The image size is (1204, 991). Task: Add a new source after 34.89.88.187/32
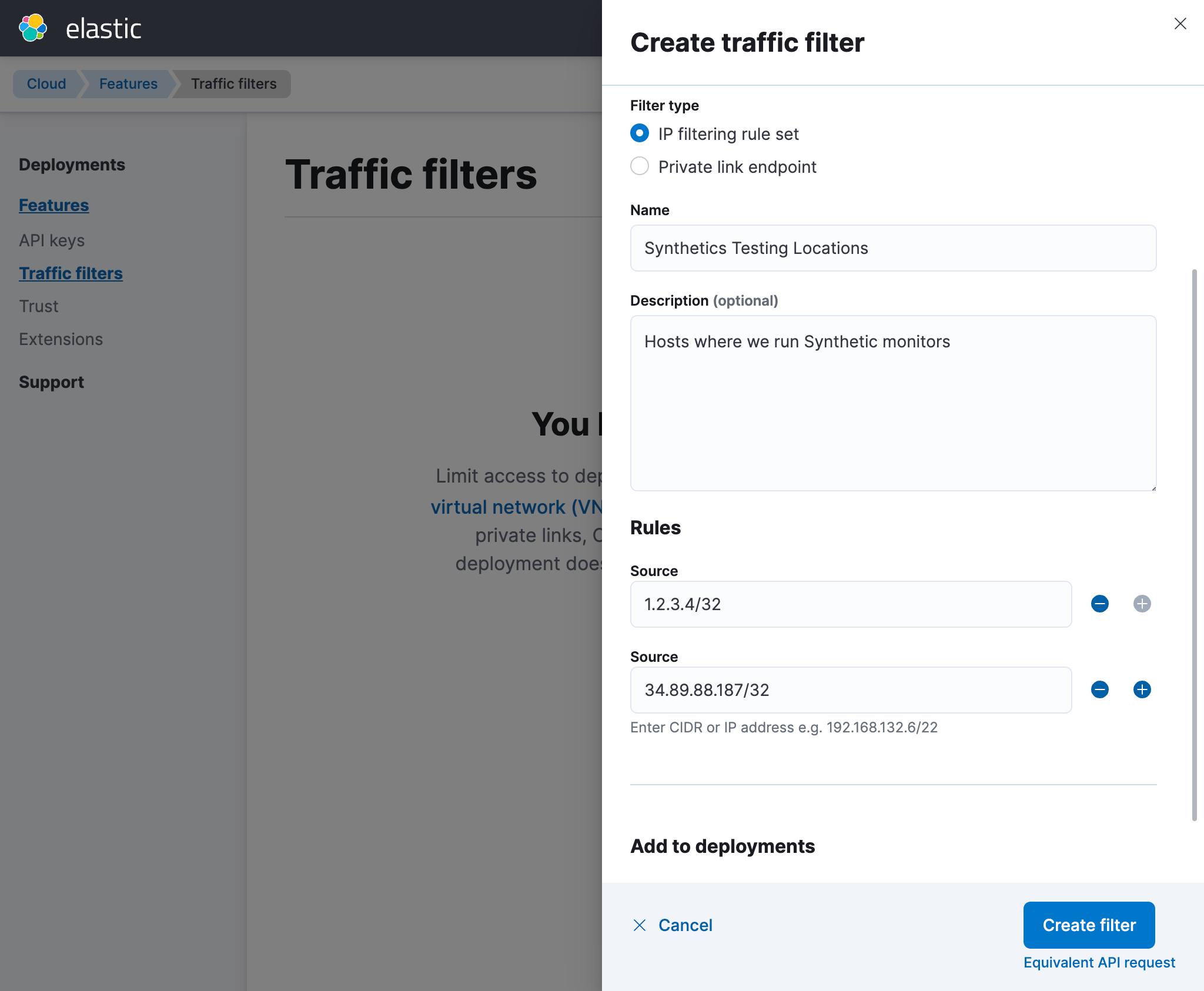pos(1141,689)
